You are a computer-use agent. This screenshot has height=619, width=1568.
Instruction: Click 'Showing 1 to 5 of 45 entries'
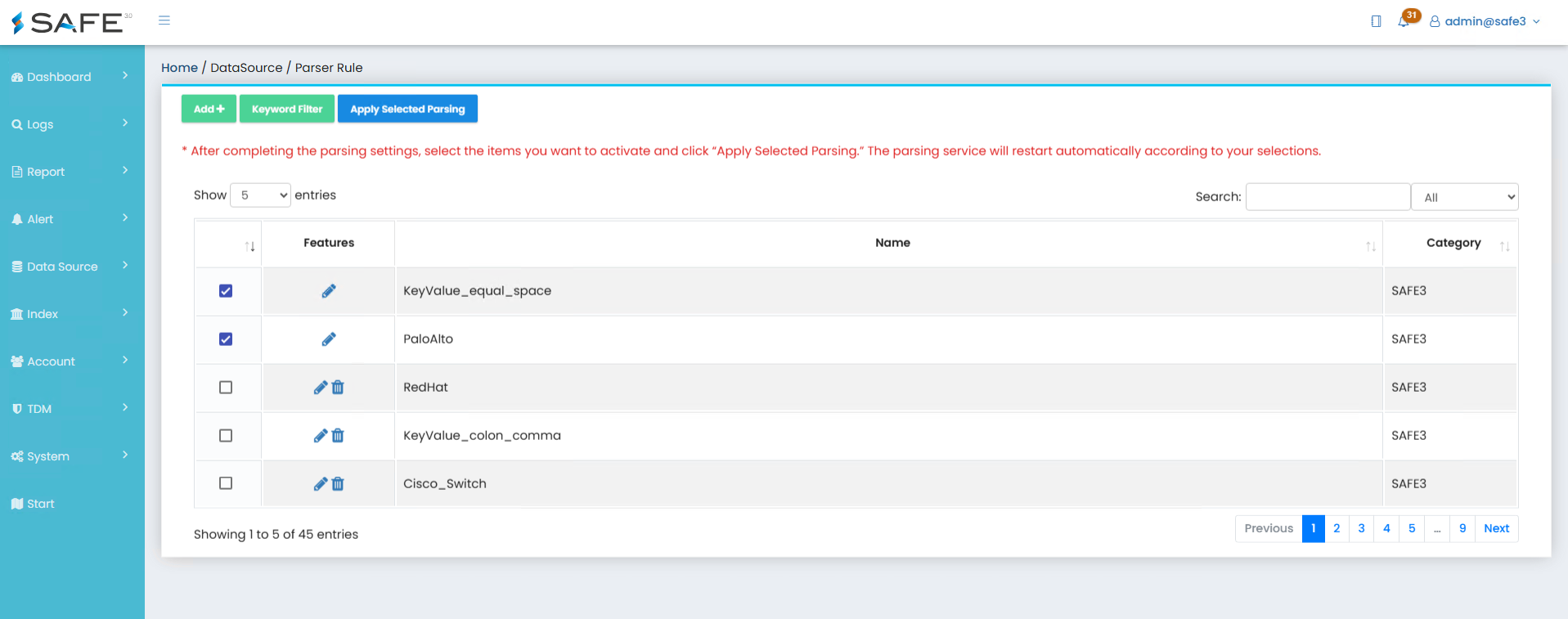(x=276, y=535)
